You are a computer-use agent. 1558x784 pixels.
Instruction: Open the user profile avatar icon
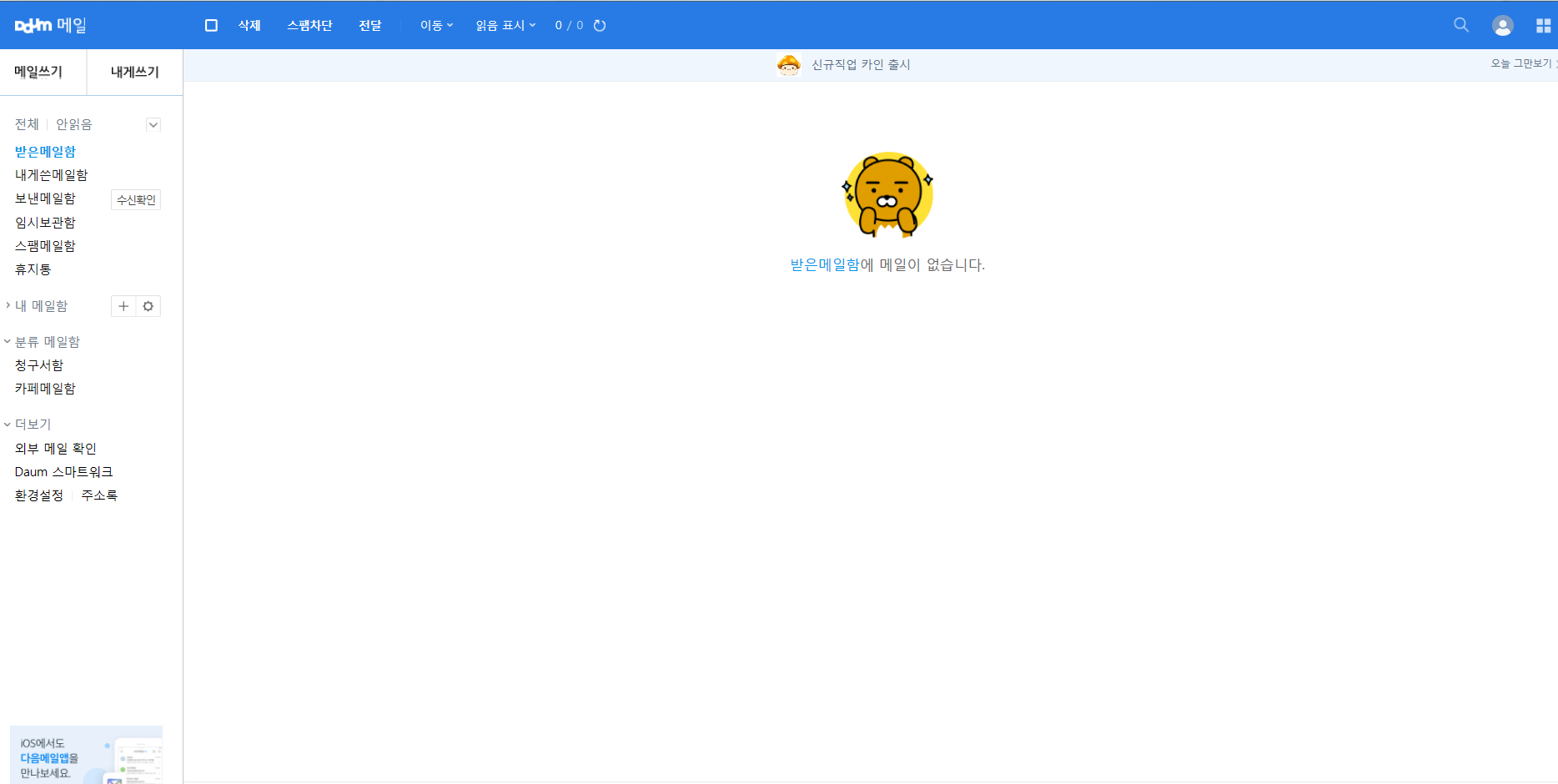1503,26
